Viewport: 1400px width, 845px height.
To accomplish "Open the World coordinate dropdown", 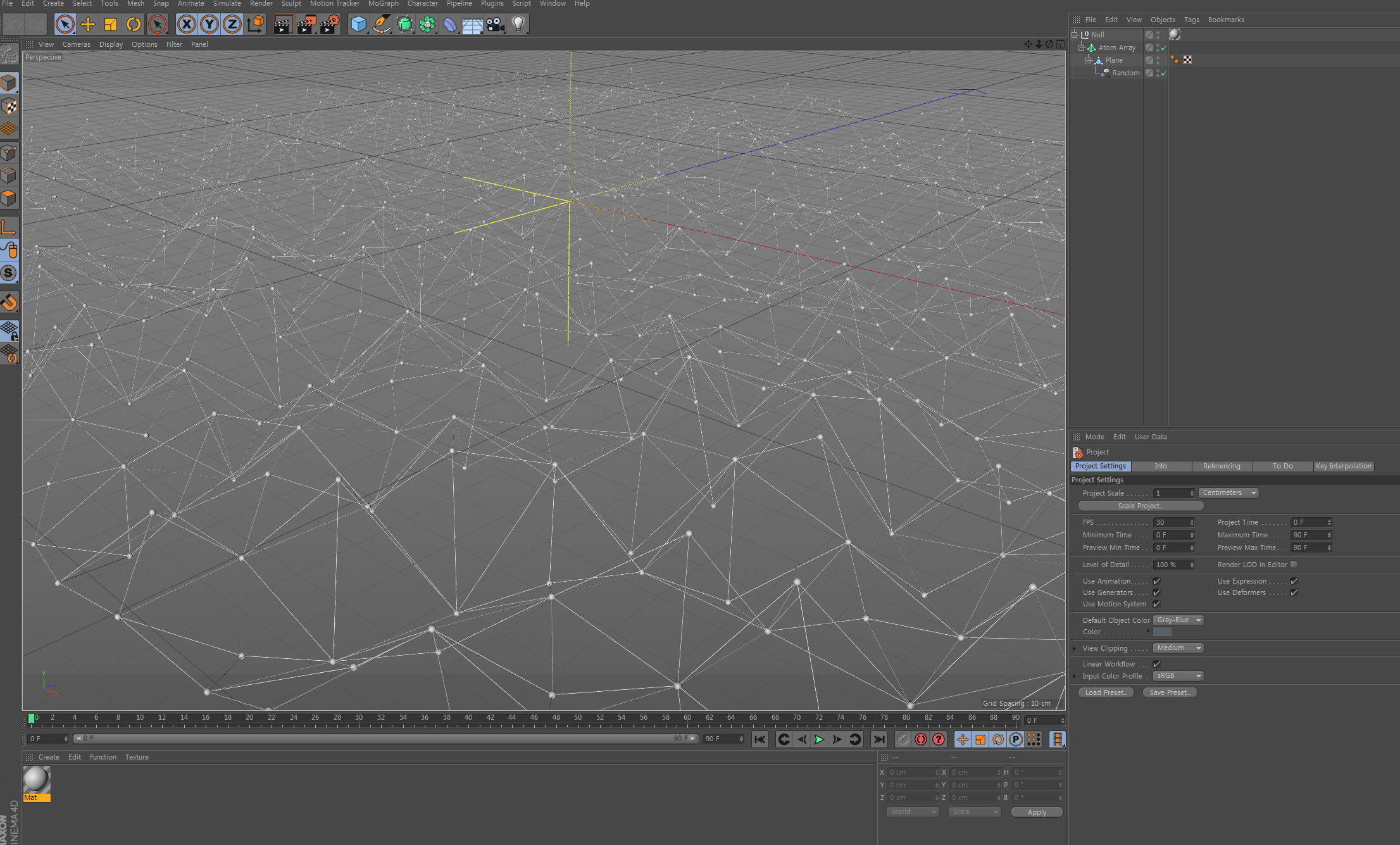I will [x=911, y=812].
